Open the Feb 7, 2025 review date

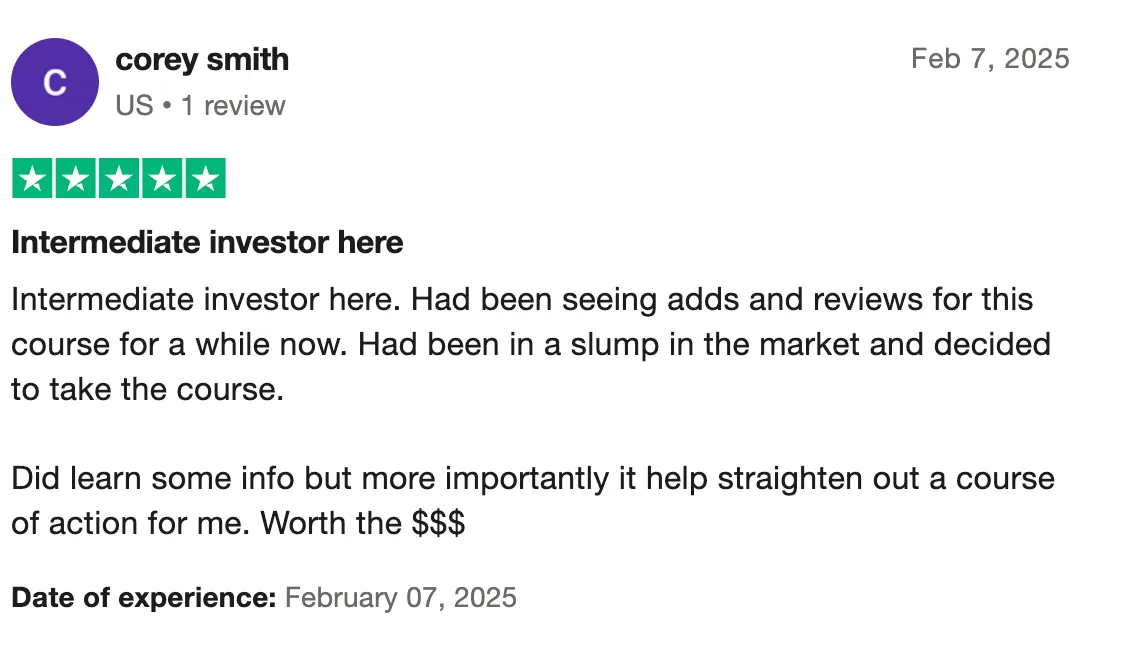coord(990,59)
